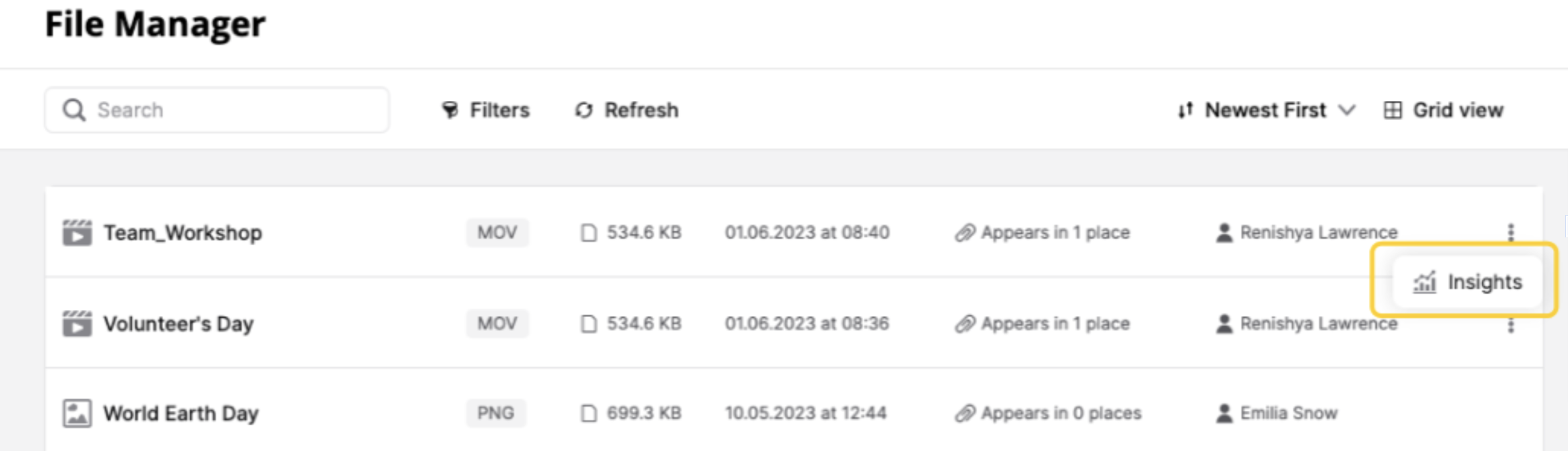Click the World Earth Day image icon

[77, 413]
